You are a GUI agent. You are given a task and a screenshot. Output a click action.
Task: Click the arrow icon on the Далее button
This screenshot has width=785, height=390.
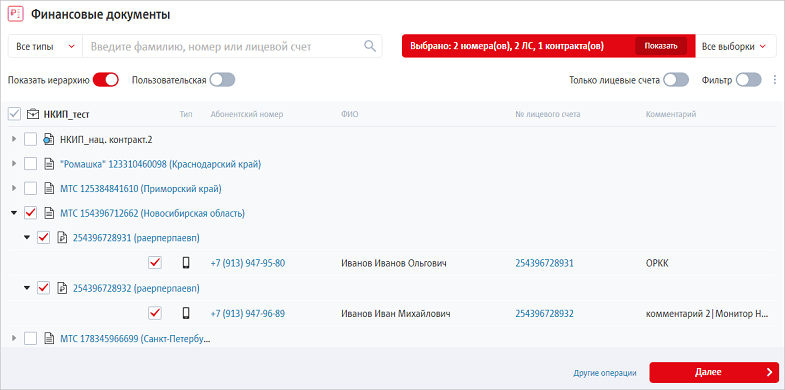769,372
